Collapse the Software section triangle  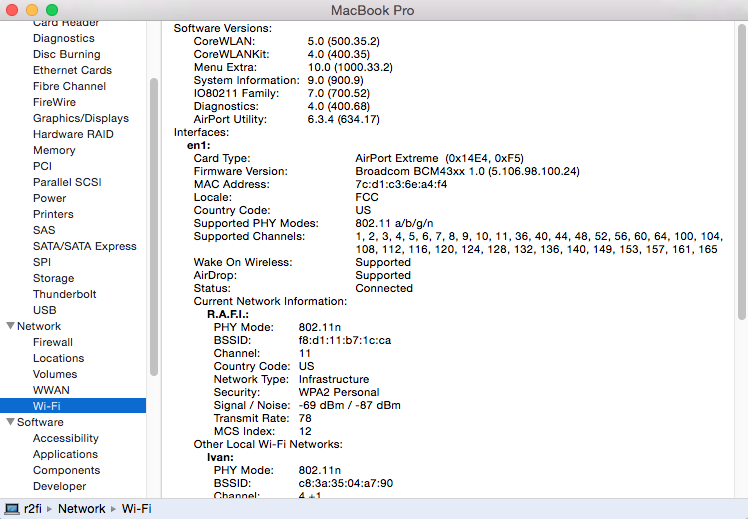pos(10,422)
